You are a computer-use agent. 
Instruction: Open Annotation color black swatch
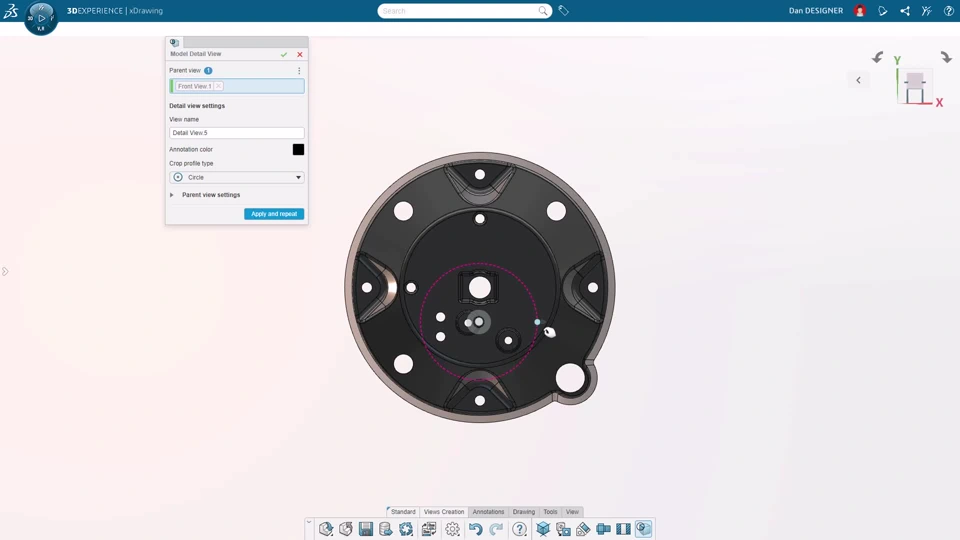298,149
